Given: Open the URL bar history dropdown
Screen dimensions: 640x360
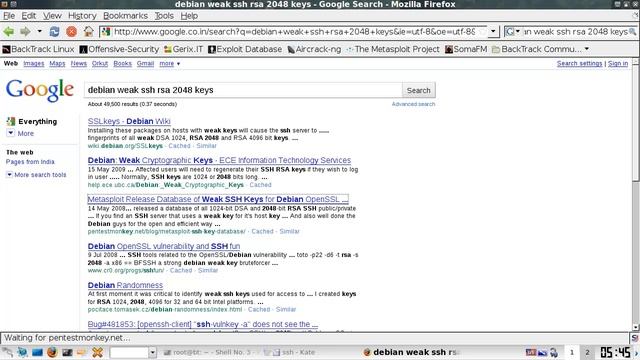Looking at the screenshot, I should [x=493, y=31].
